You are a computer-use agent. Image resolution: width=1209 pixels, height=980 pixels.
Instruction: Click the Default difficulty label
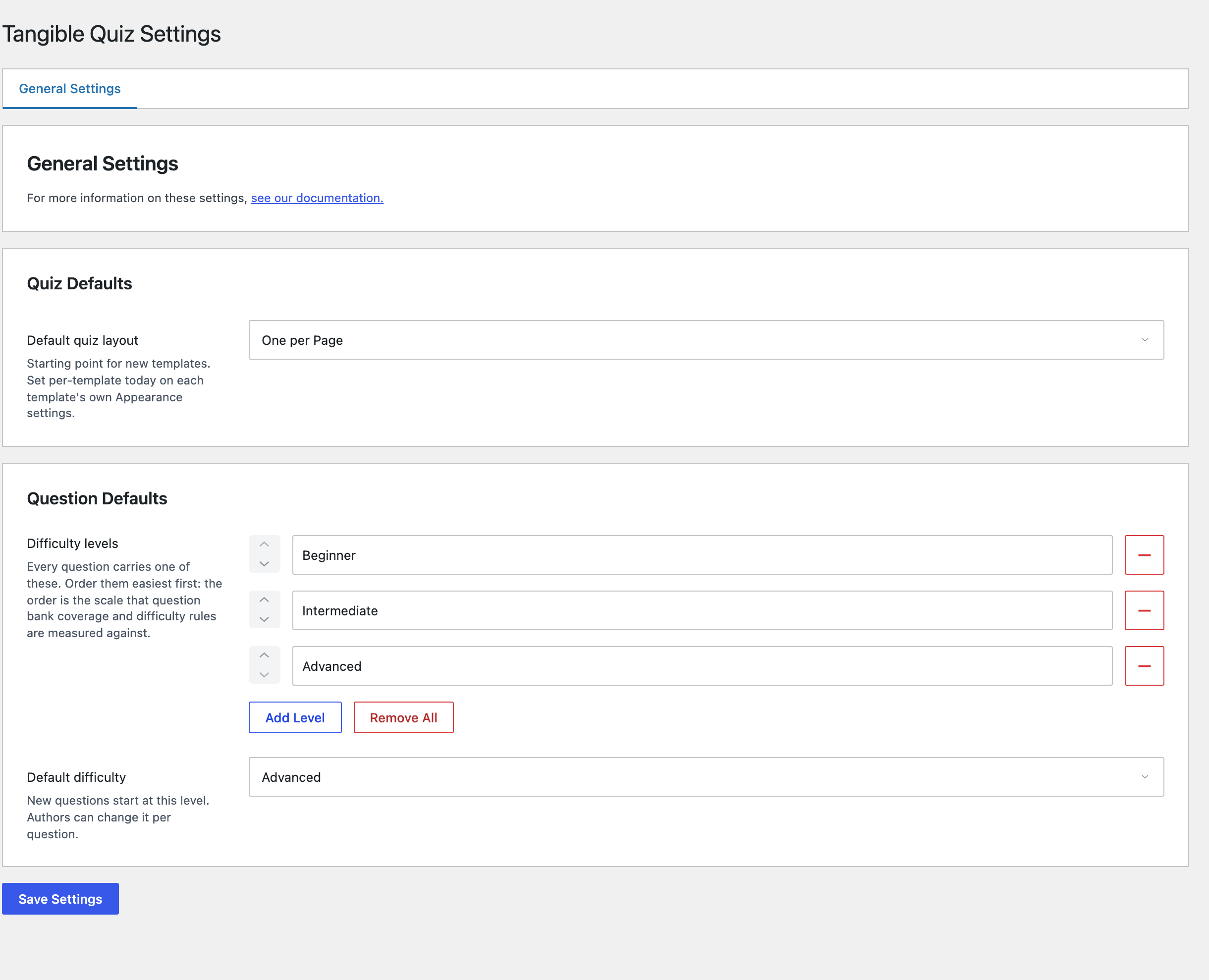tap(76, 777)
